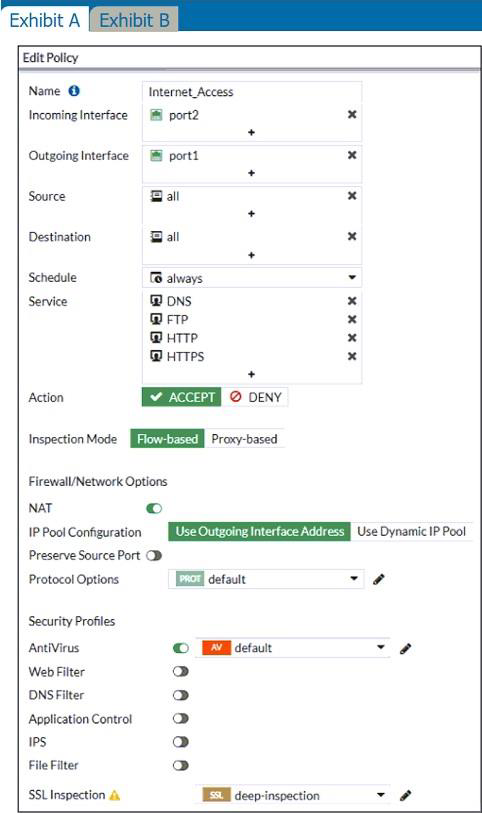Viewport: 482px width, 813px height.
Task: Remove the FTP service entry
Action: pyautogui.click(x=352, y=319)
